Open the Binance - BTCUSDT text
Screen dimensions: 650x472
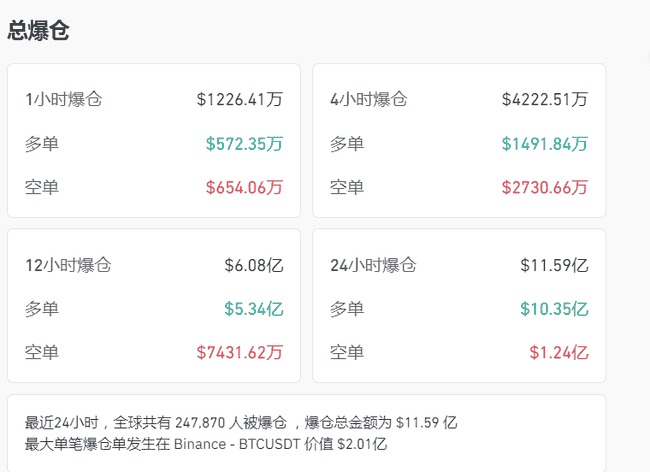click(267, 443)
